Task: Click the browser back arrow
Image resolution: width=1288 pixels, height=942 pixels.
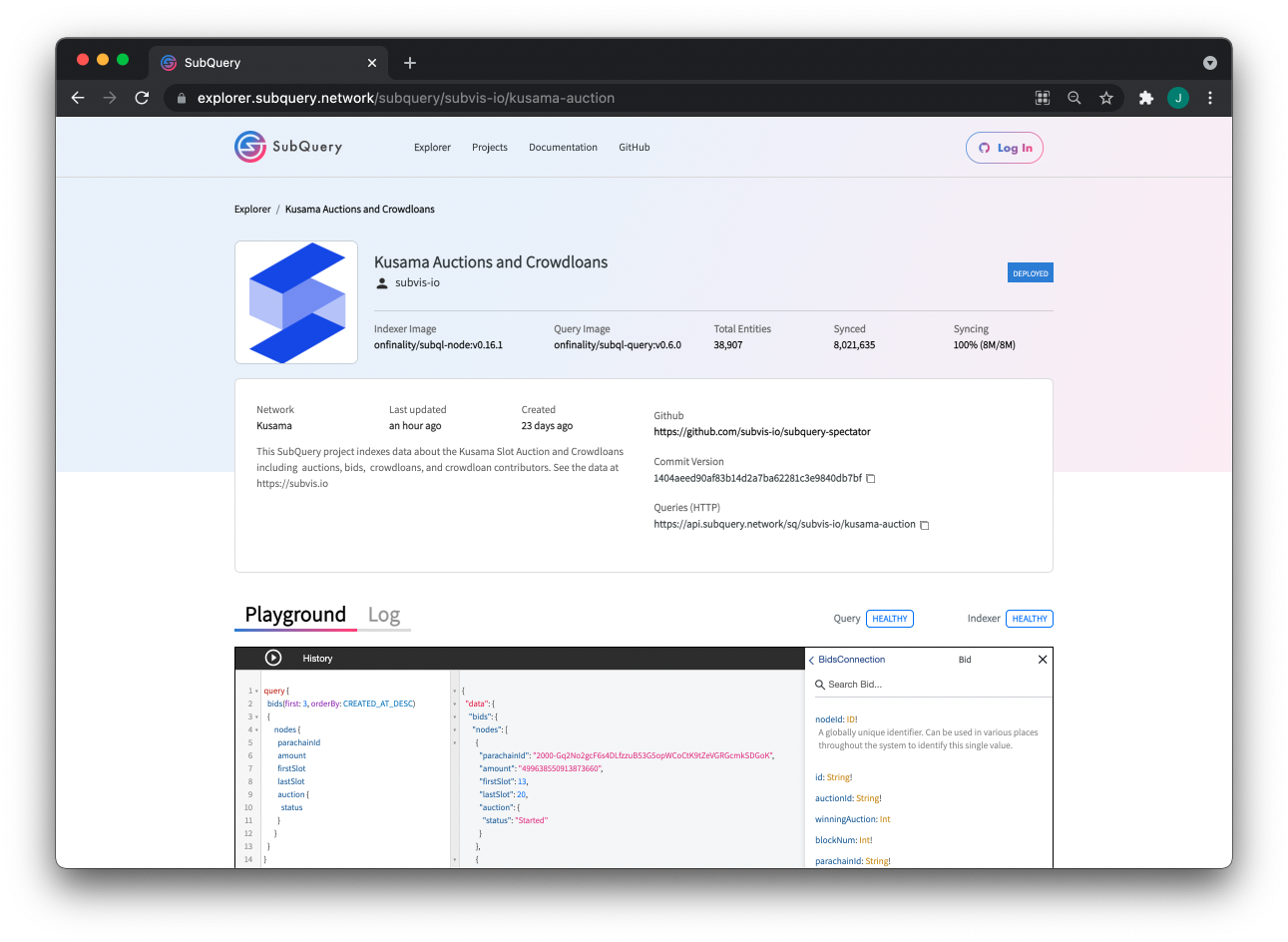Action: (78, 98)
